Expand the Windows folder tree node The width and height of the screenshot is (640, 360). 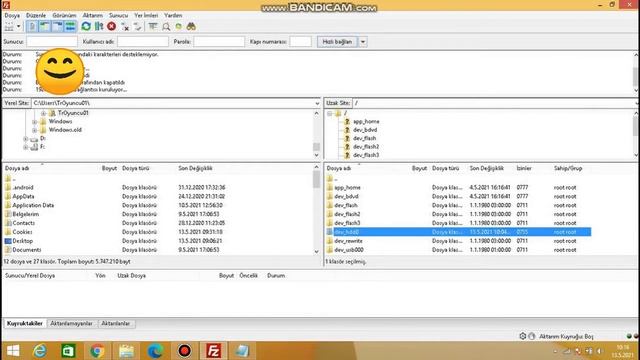coord(35,122)
